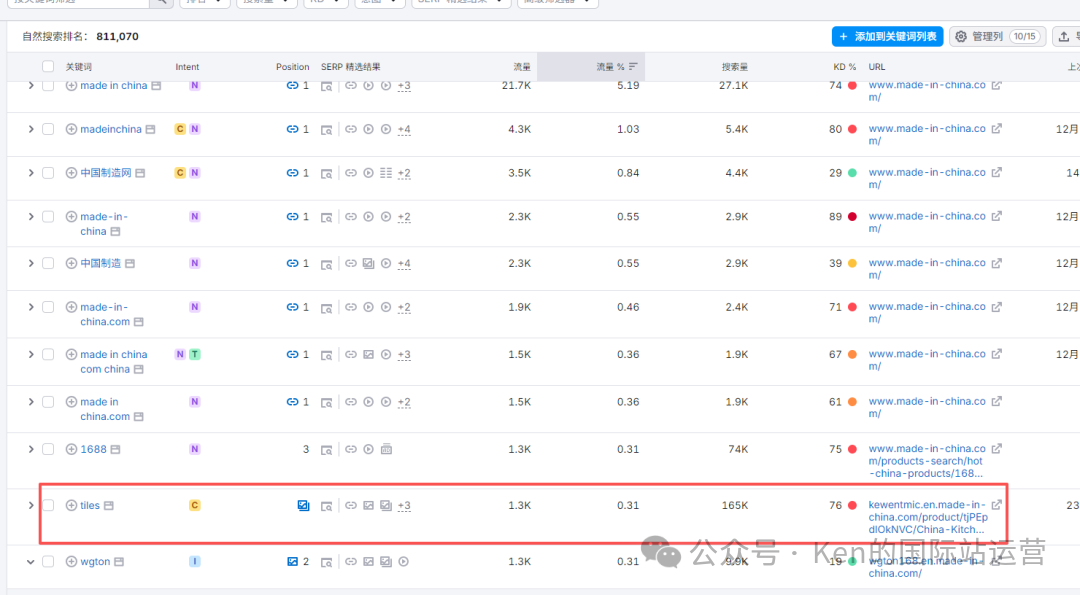Expand the made in china com china row
Screen dimensions: 1080x595
(x=30, y=355)
